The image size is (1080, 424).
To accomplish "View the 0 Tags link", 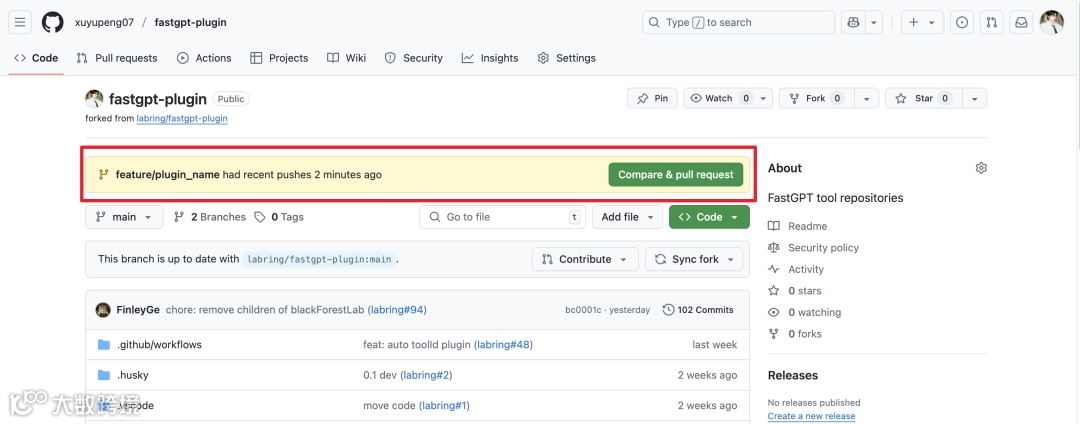I will pos(279,217).
